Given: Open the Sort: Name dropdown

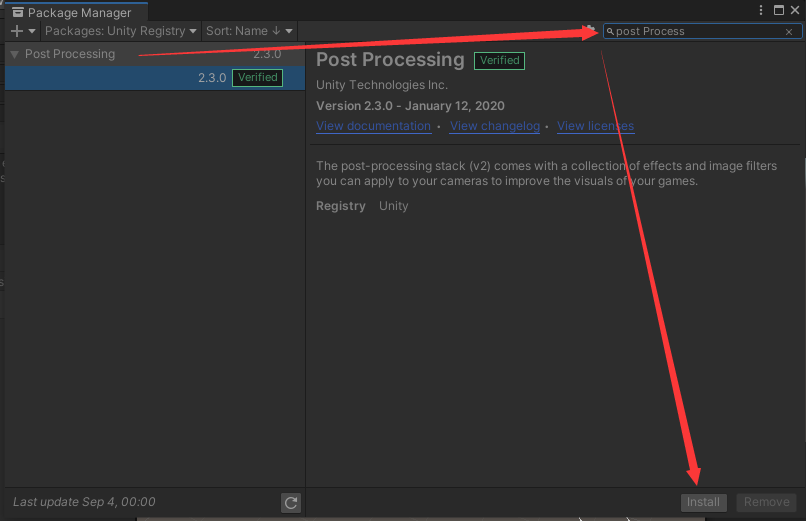Looking at the screenshot, I should click(249, 31).
